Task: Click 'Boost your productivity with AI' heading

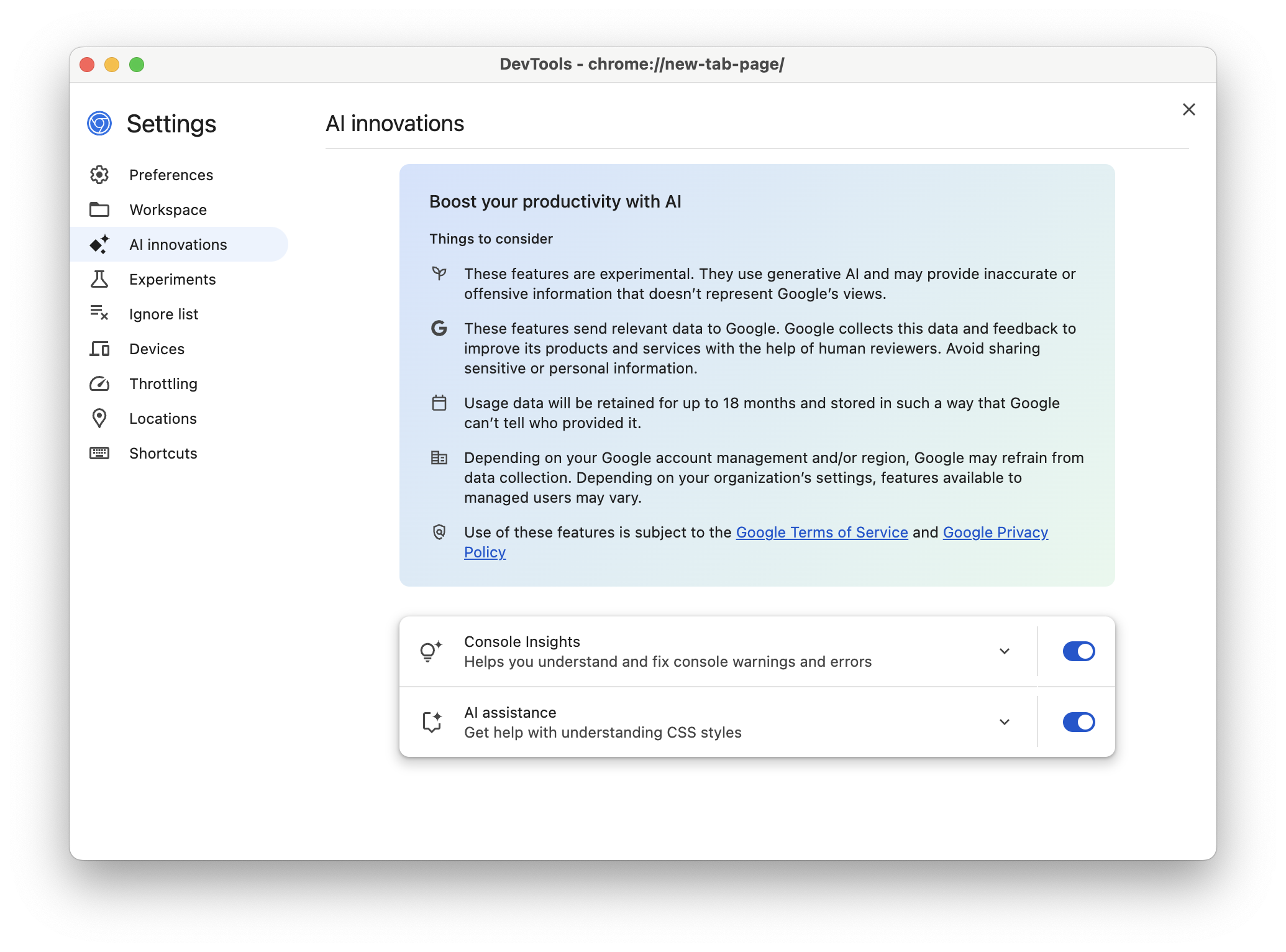Action: [555, 201]
